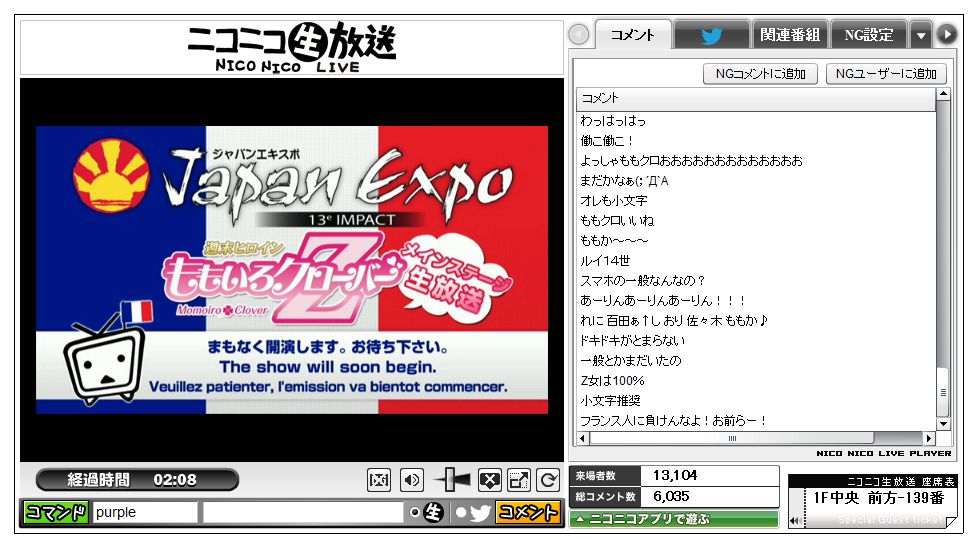Expand the ニコニコアプリで遊ぶ bar
Image resolution: width=980 pixels, height=539 pixels.
674,519
